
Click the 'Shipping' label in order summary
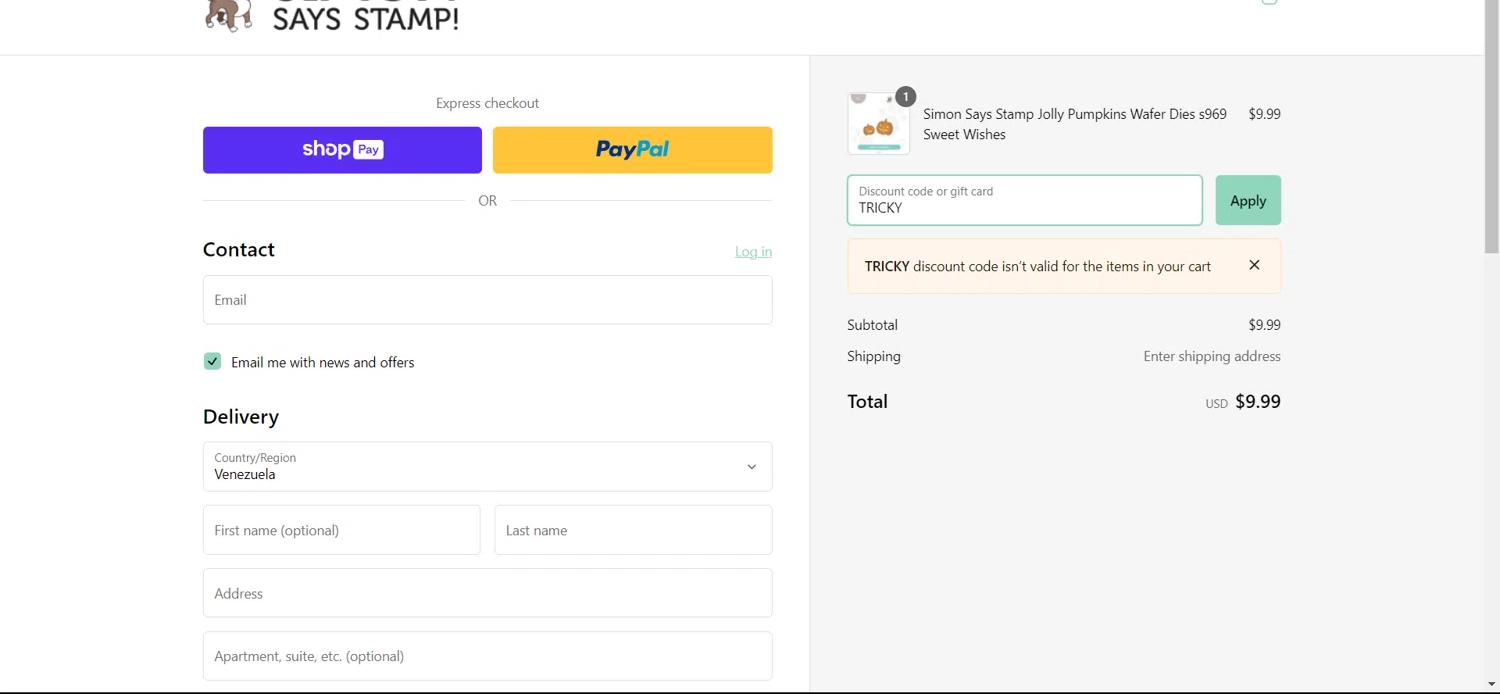click(874, 356)
